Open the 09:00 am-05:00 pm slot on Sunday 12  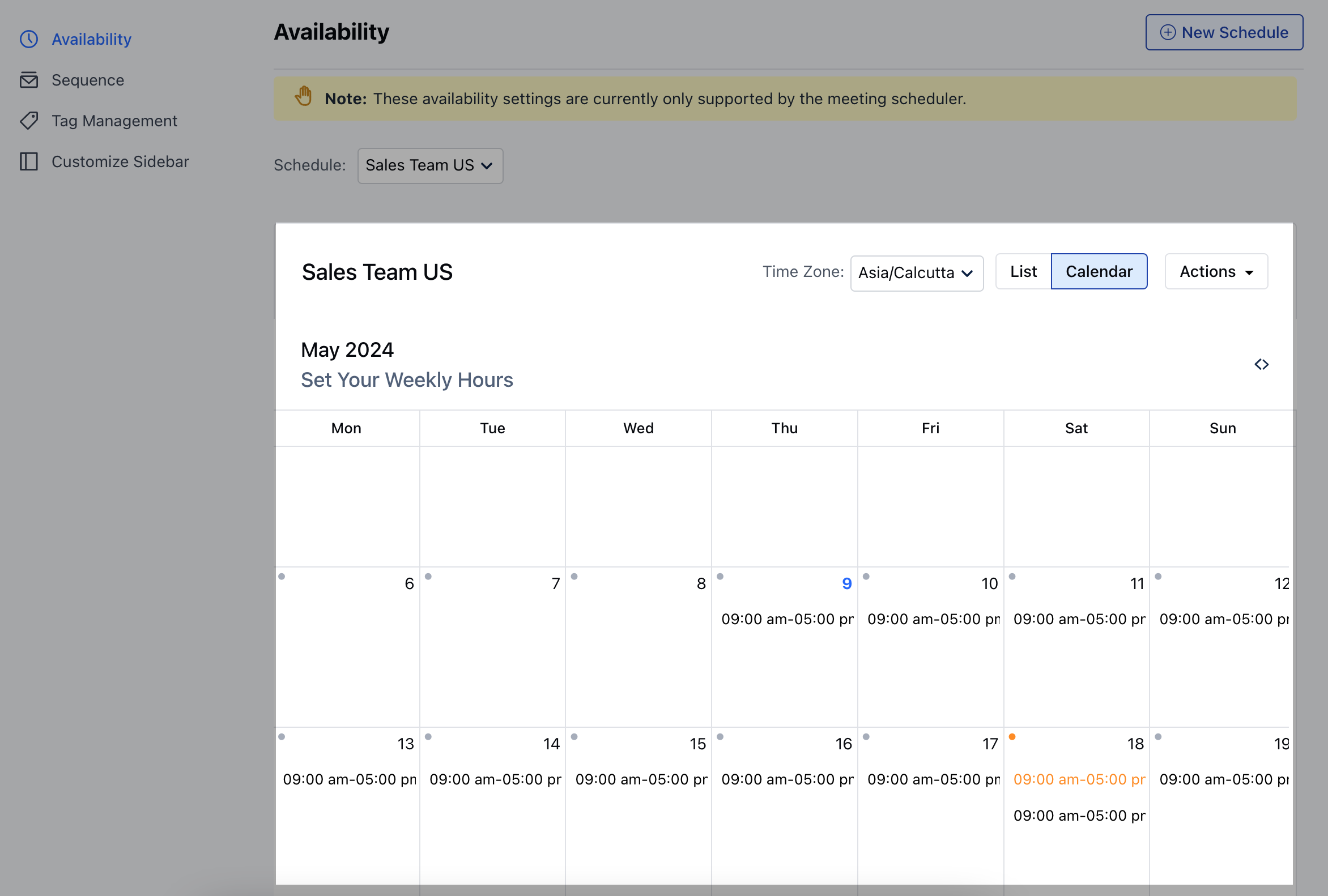[1224, 620]
